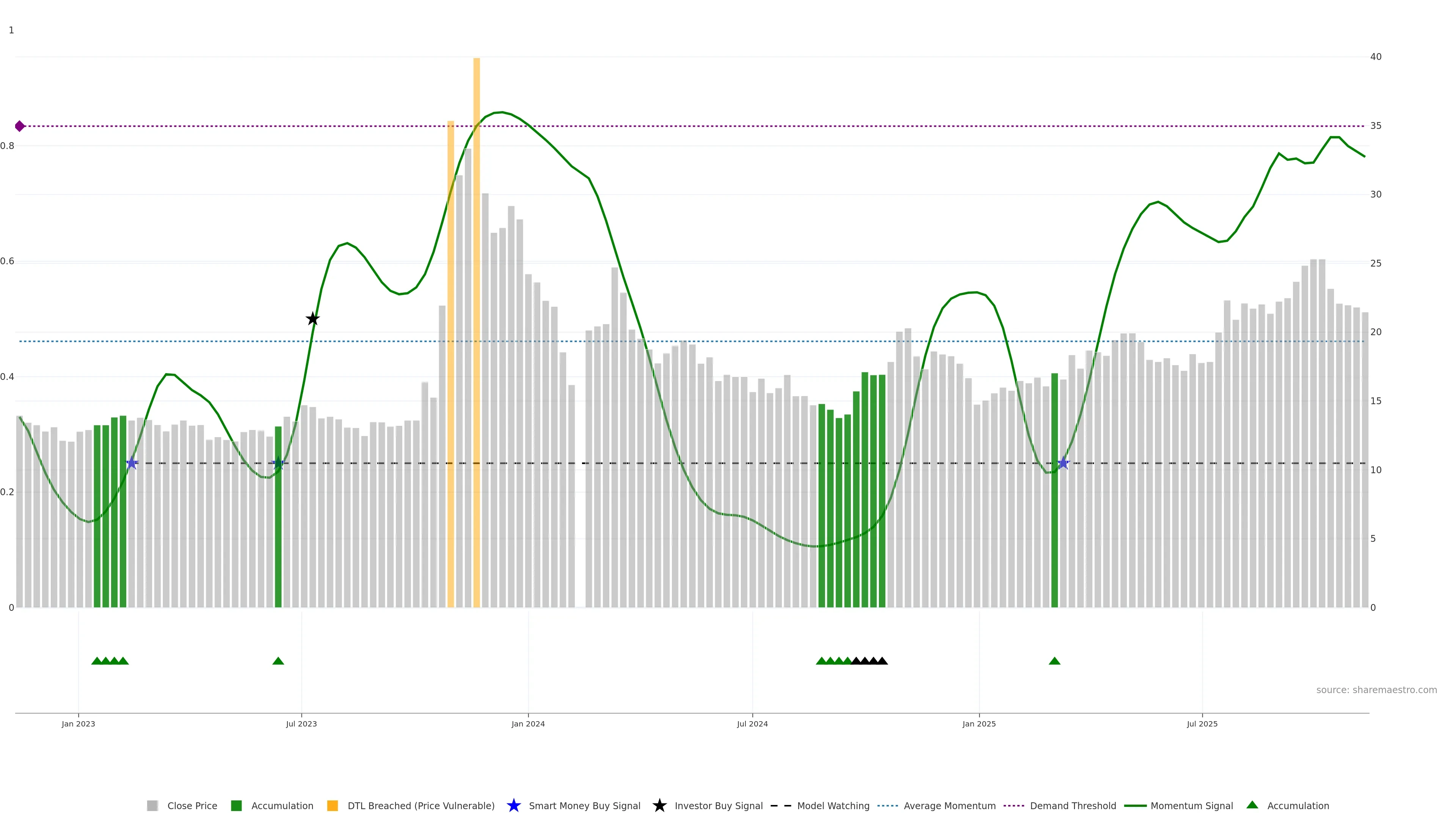
Task: Click the blue Smart Money star legend icon
Action: tap(513, 805)
